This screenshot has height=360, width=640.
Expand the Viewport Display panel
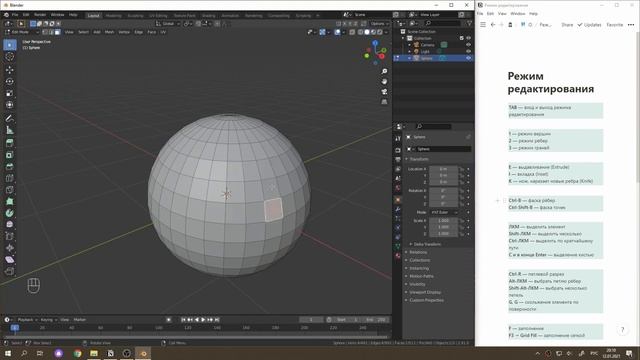coord(424,292)
